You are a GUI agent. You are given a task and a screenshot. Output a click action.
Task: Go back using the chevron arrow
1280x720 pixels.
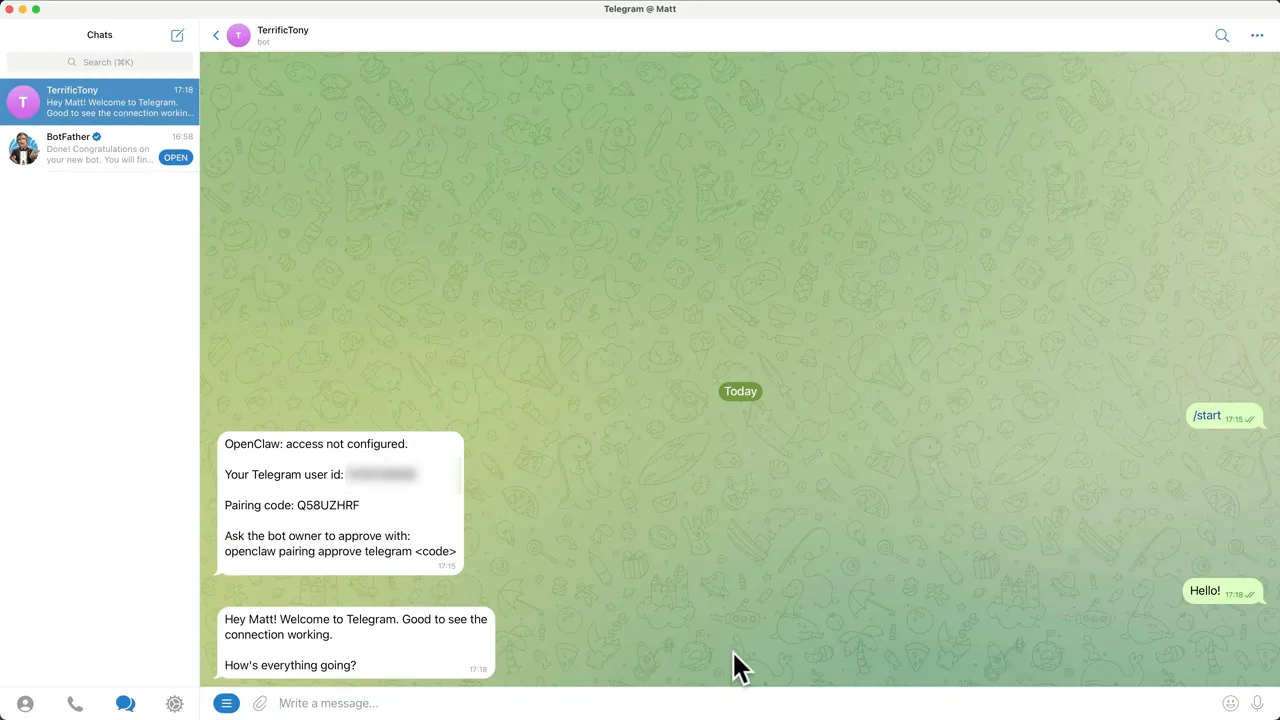pyautogui.click(x=216, y=36)
